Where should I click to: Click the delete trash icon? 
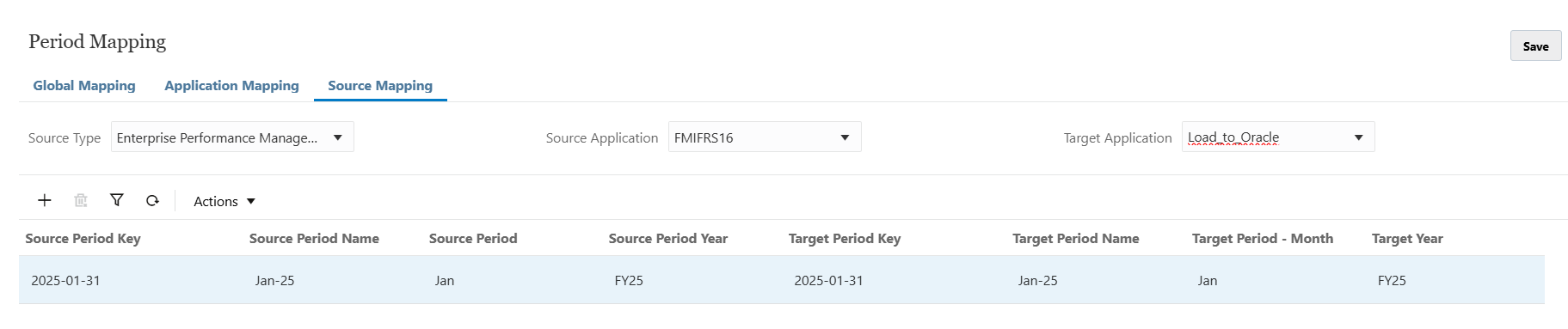pyautogui.click(x=81, y=200)
